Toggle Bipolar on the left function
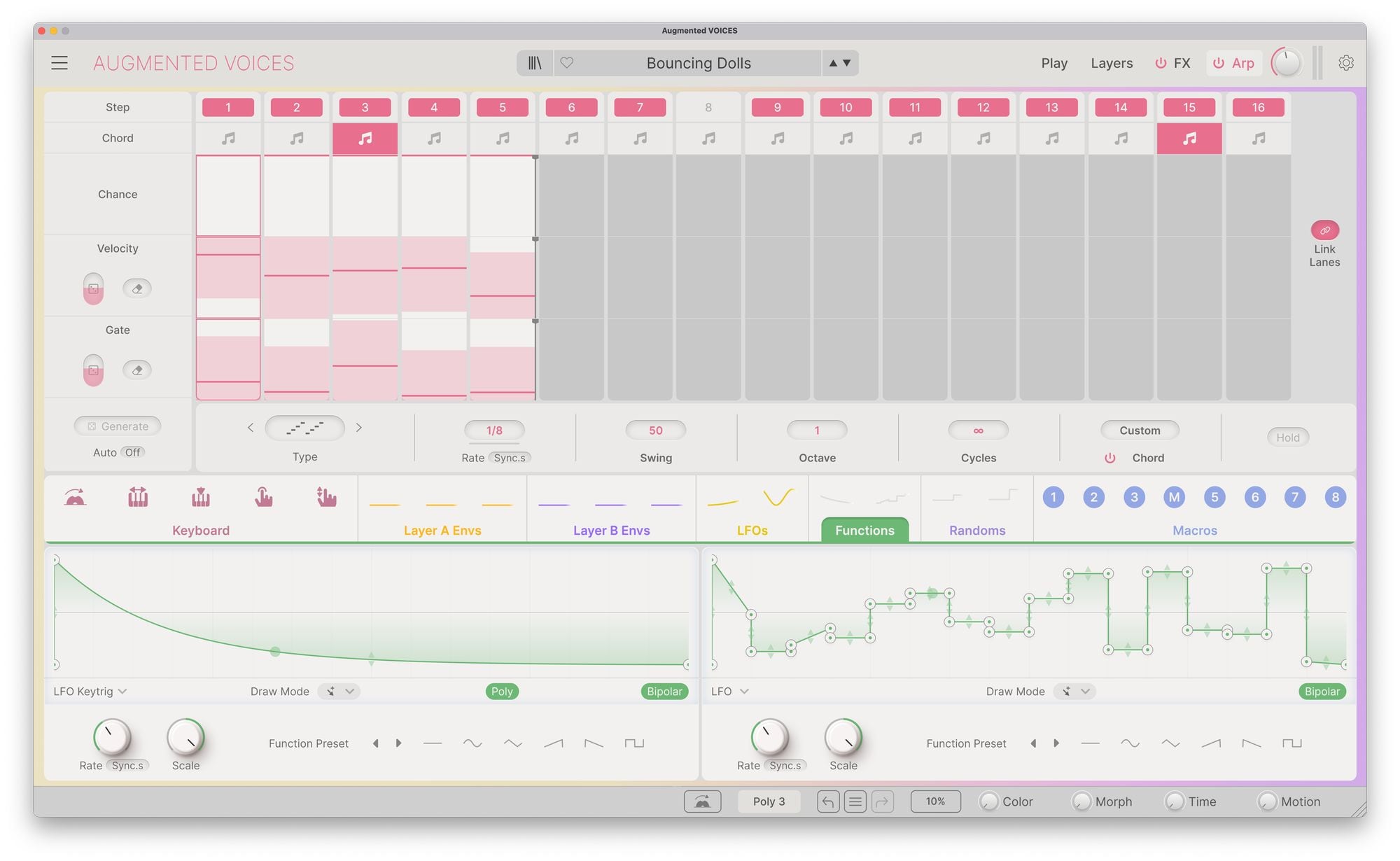 click(664, 692)
